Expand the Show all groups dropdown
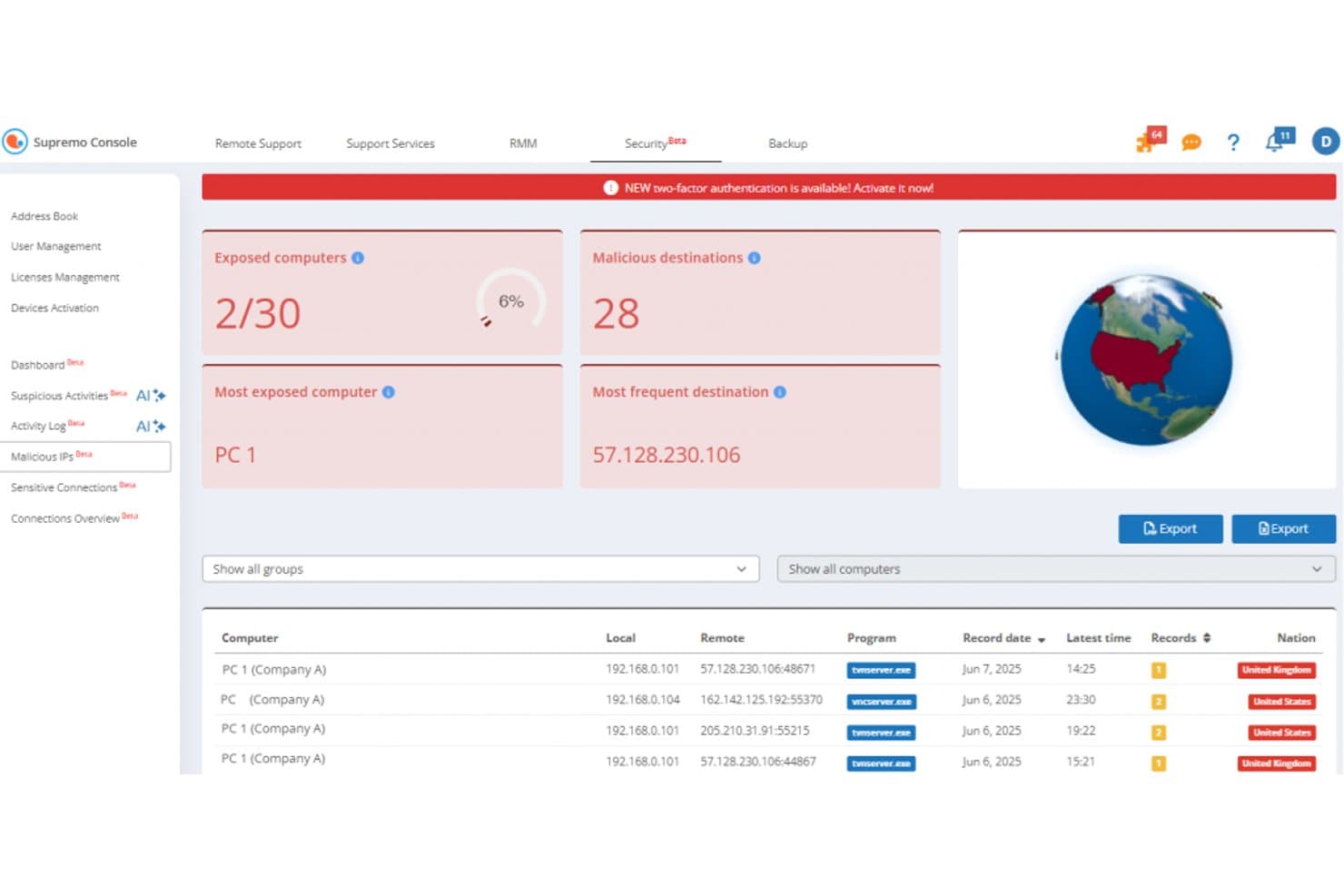 (480, 569)
